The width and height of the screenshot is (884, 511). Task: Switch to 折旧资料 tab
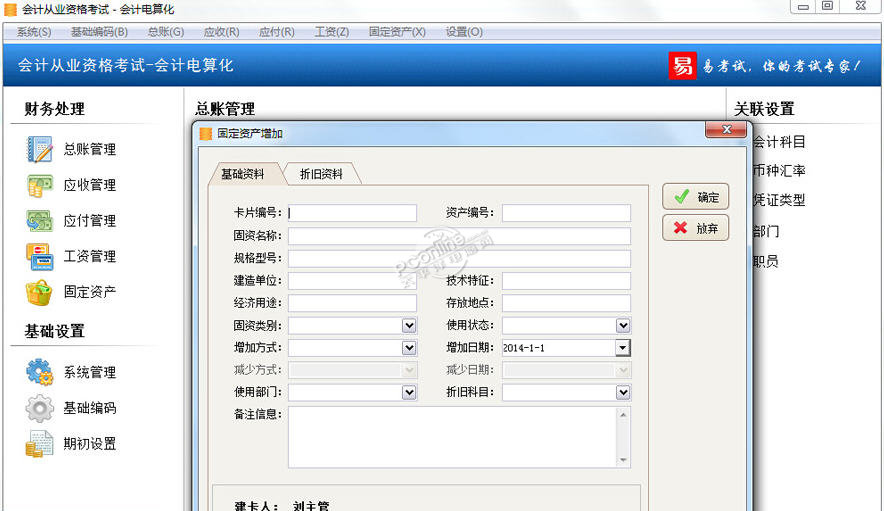[321, 174]
